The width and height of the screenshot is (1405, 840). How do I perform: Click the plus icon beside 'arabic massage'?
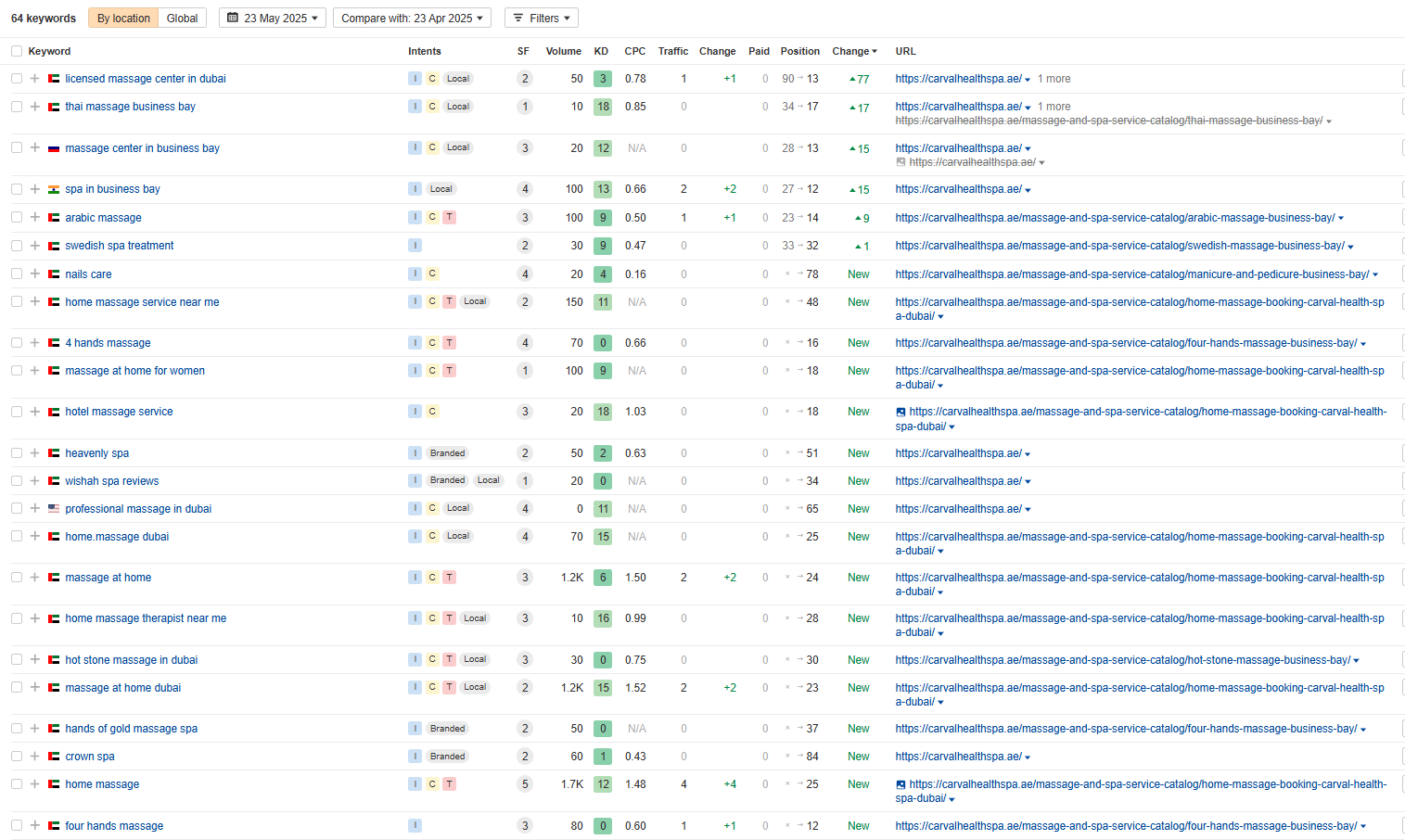(x=34, y=218)
